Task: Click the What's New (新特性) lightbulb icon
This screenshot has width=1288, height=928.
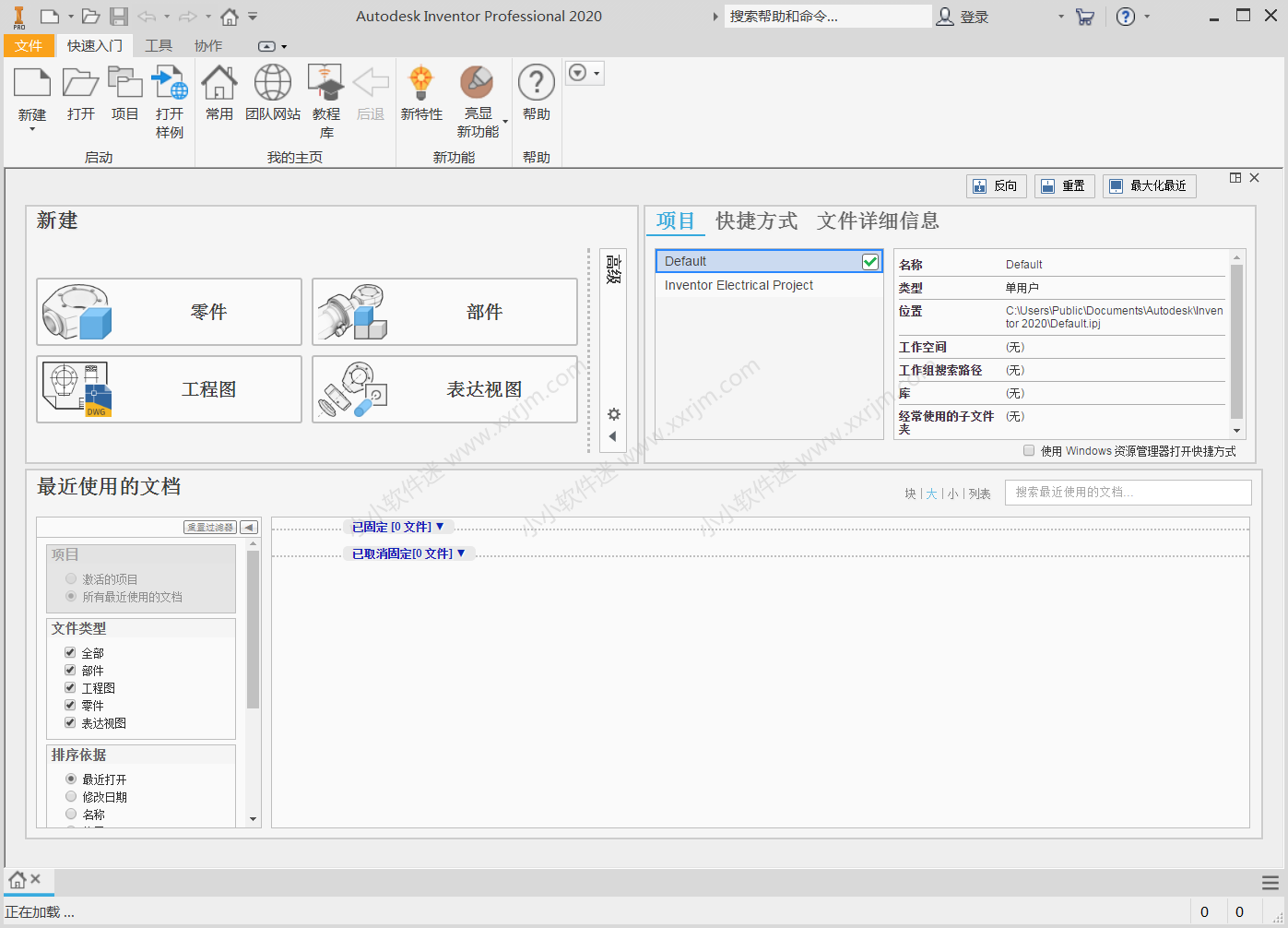Action: click(421, 83)
